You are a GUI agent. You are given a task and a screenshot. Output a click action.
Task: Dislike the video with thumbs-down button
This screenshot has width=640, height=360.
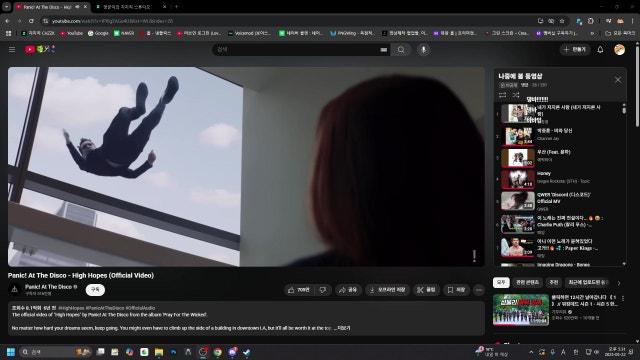point(323,290)
